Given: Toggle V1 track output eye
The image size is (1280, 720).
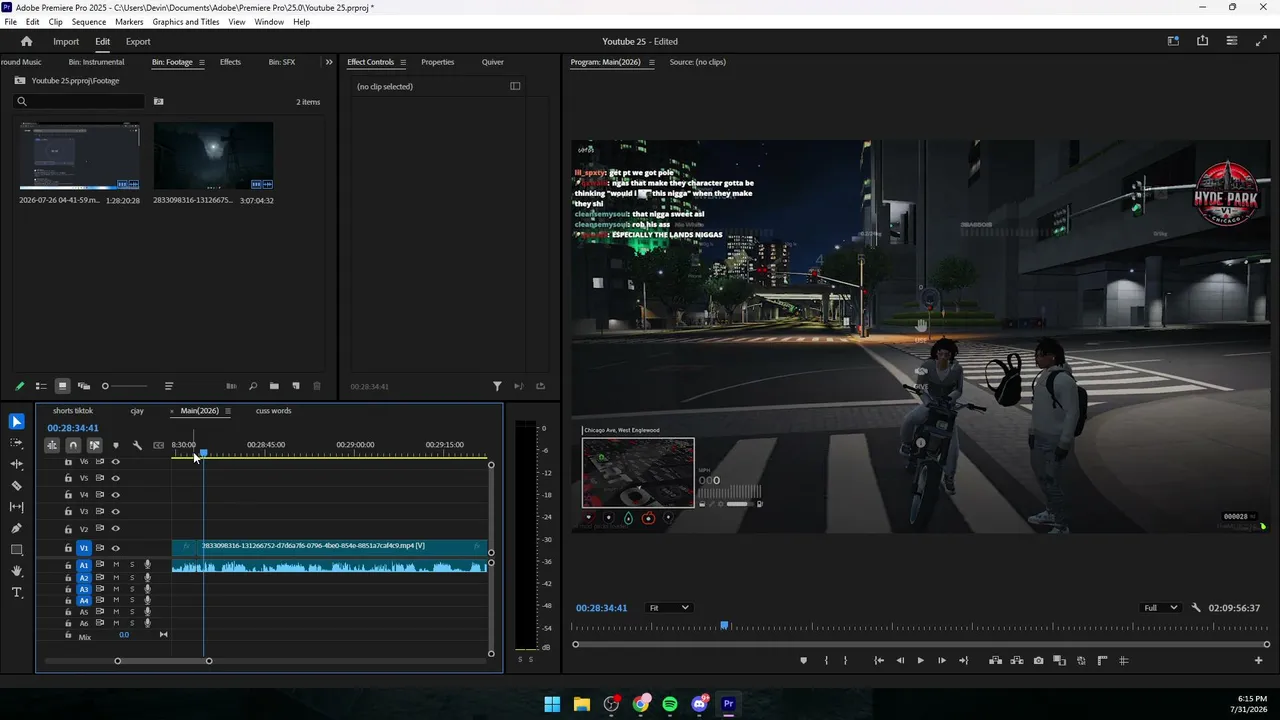Looking at the screenshot, I should tap(115, 548).
